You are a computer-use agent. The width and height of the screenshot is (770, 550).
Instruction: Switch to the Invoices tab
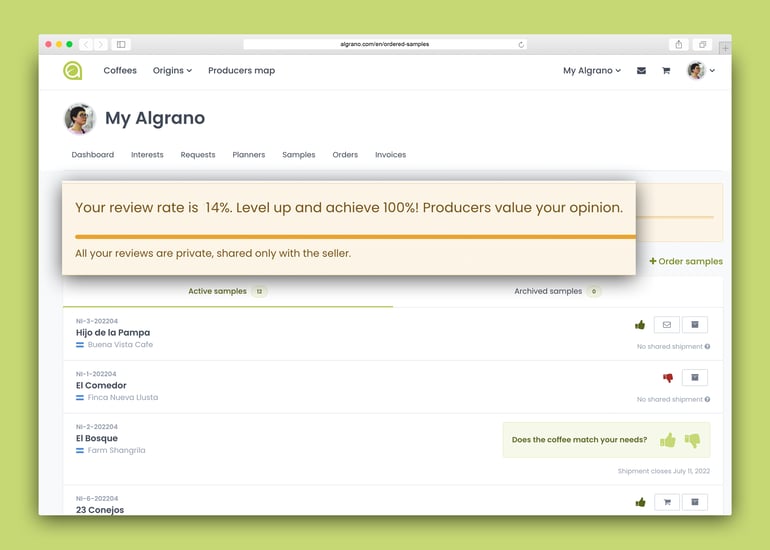point(390,155)
